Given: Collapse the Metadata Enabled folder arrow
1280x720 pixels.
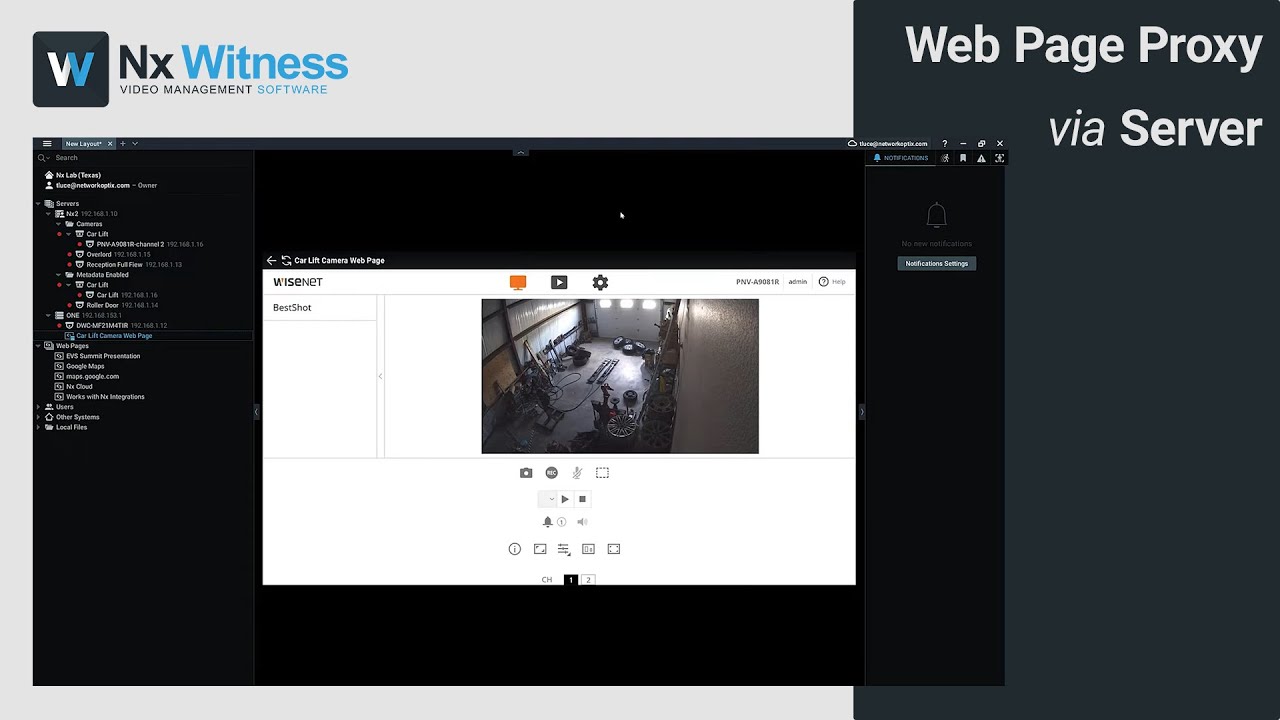Looking at the screenshot, I should click(59, 275).
